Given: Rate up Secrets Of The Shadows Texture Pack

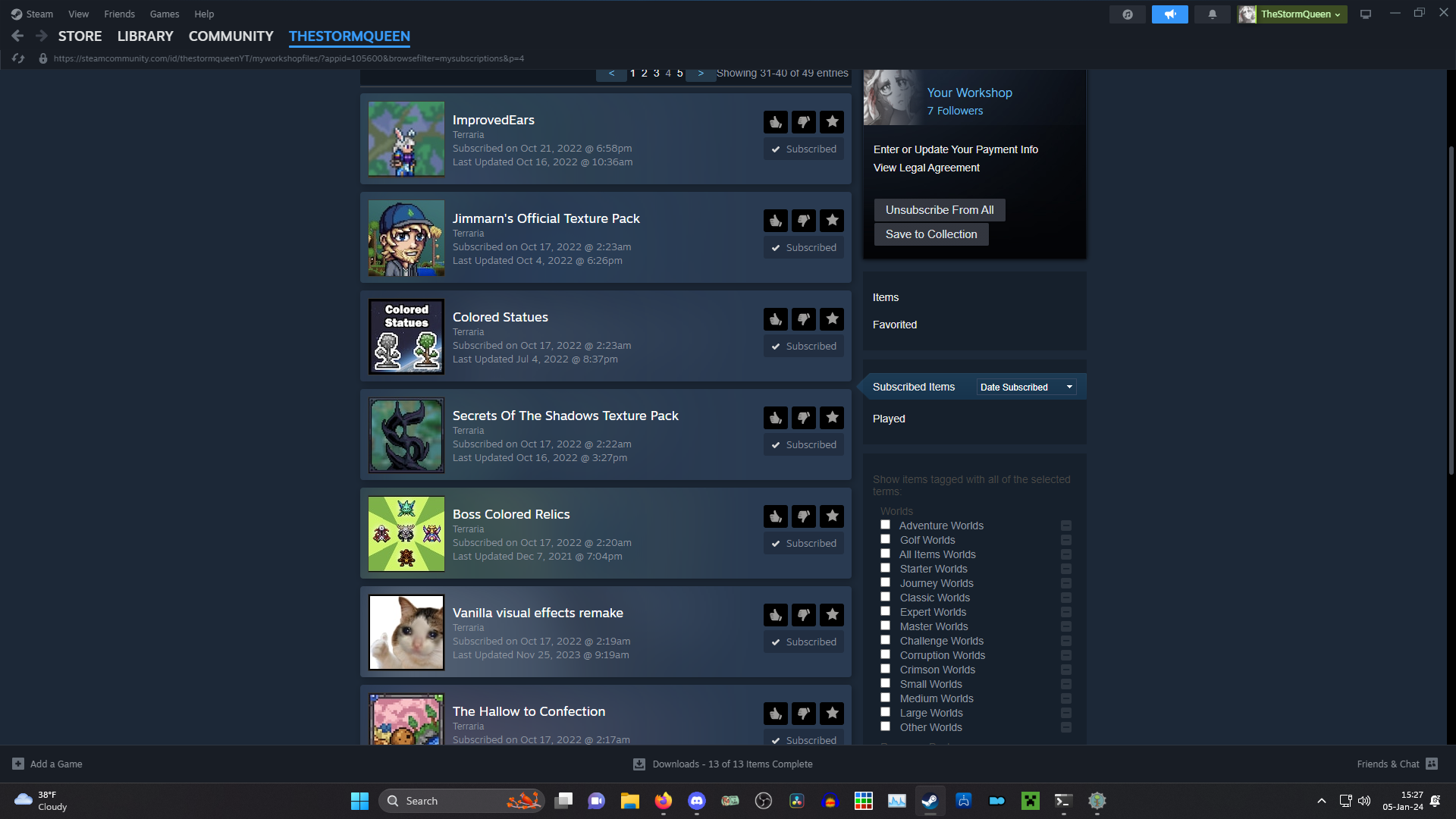Looking at the screenshot, I should pyautogui.click(x=775, y=418).
